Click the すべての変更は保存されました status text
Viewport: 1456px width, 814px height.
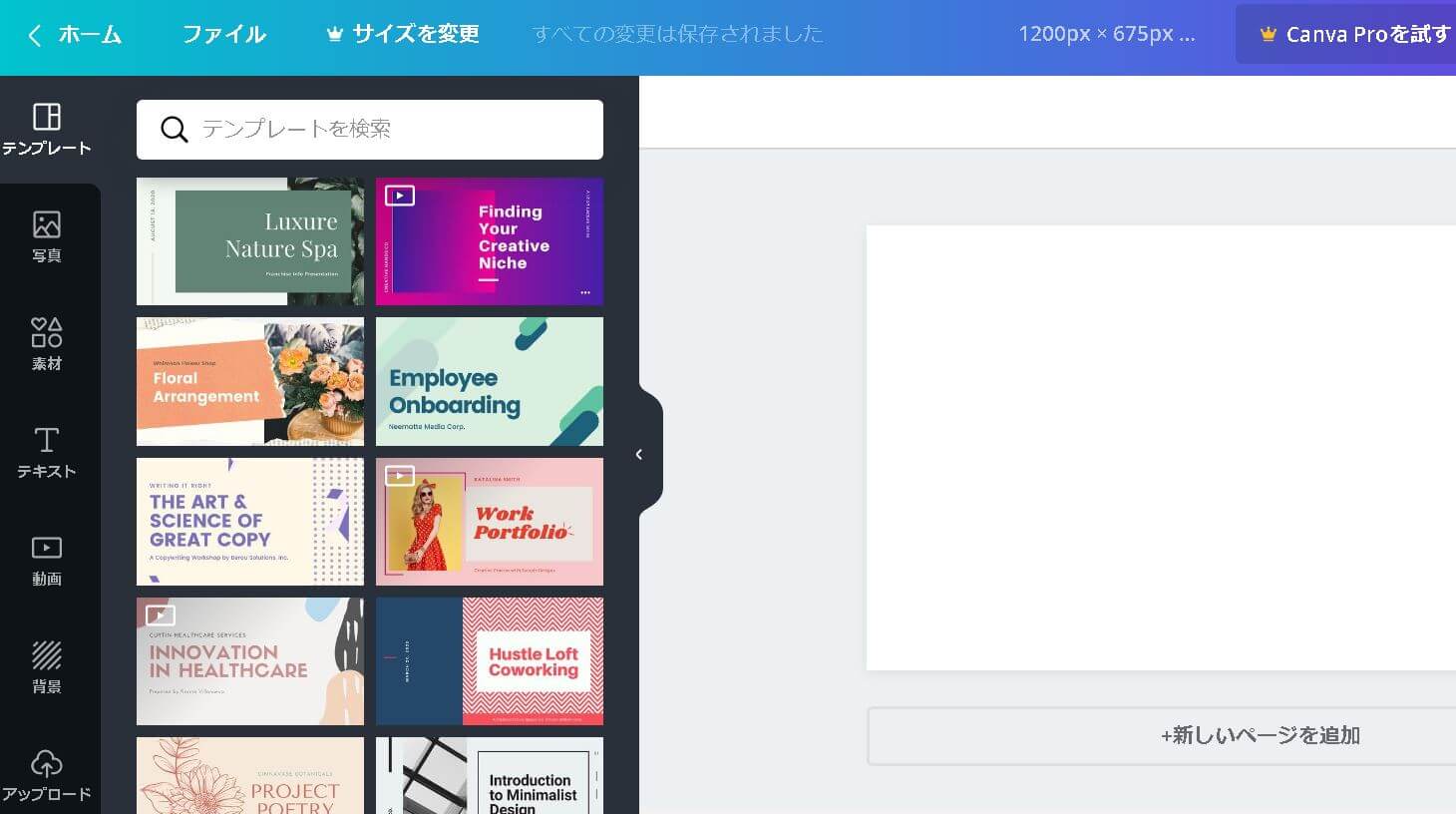(x=678, y=34)
